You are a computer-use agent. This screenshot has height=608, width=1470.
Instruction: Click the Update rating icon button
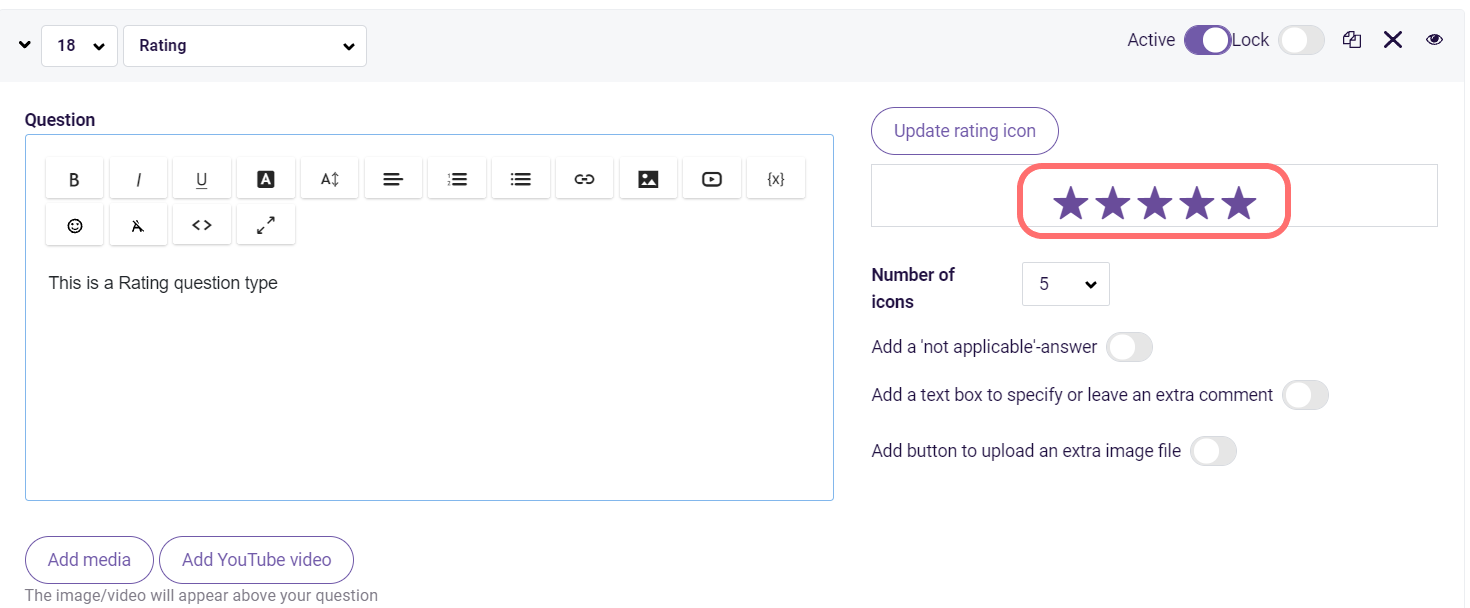click(x=964, y=130)
